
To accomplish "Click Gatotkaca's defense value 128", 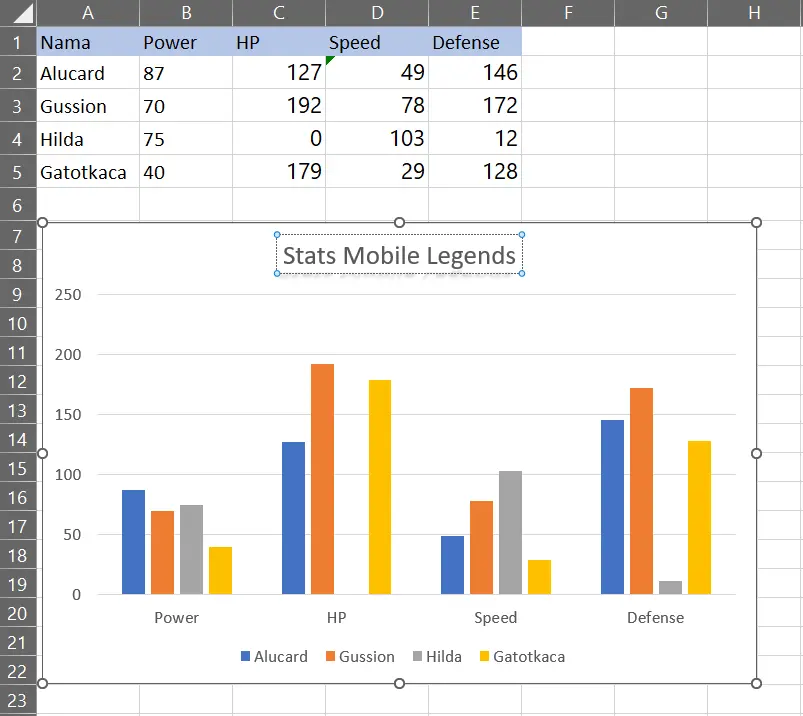I will [475, 172].
